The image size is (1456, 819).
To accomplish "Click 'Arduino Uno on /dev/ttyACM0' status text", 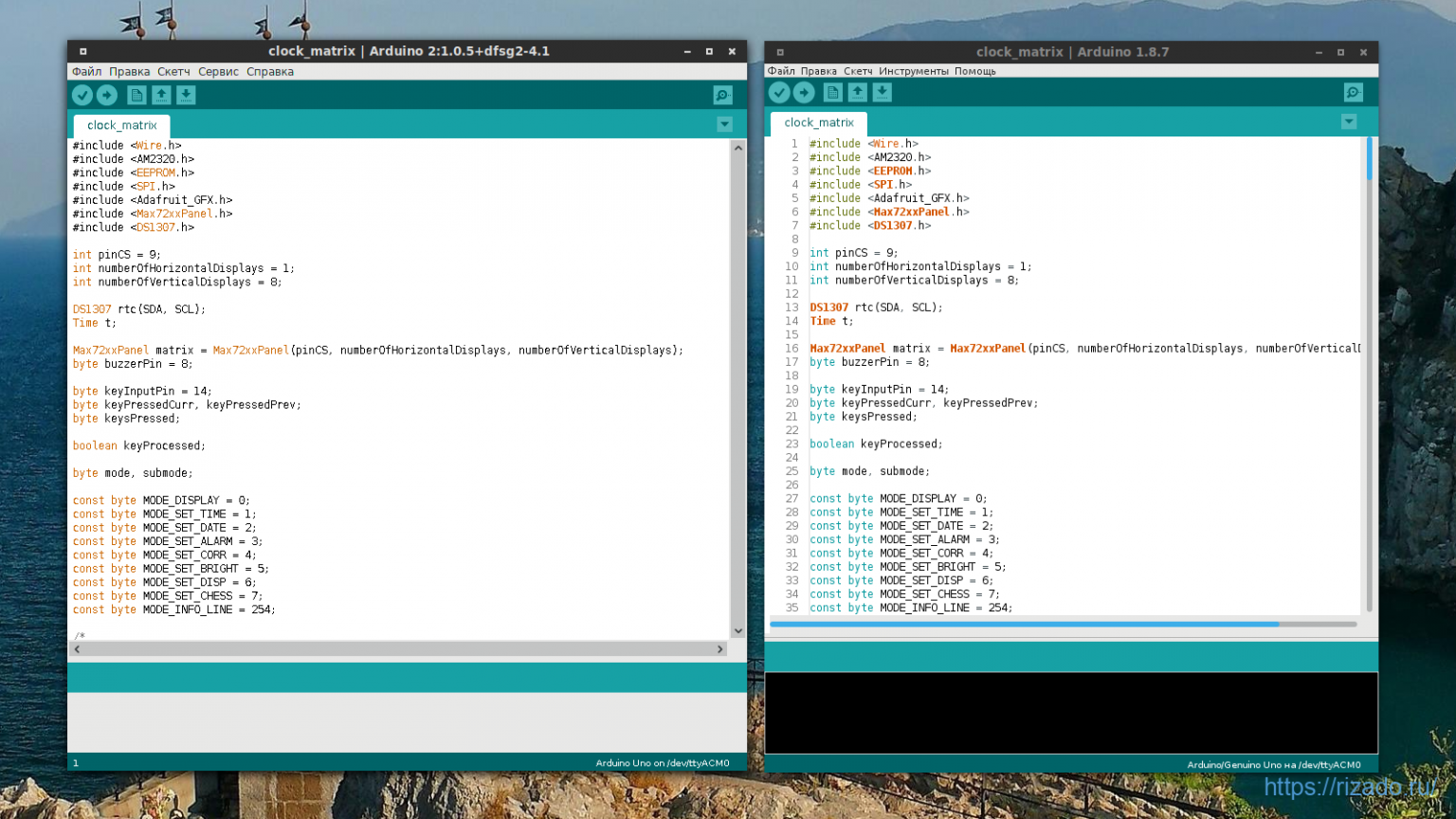I will [x=663, y=763].
